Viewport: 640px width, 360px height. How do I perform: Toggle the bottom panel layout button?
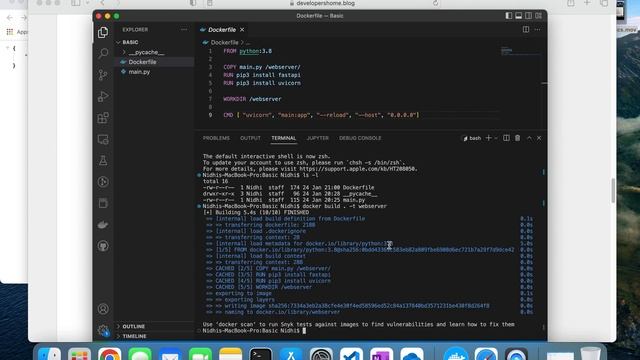coord(518,16)
